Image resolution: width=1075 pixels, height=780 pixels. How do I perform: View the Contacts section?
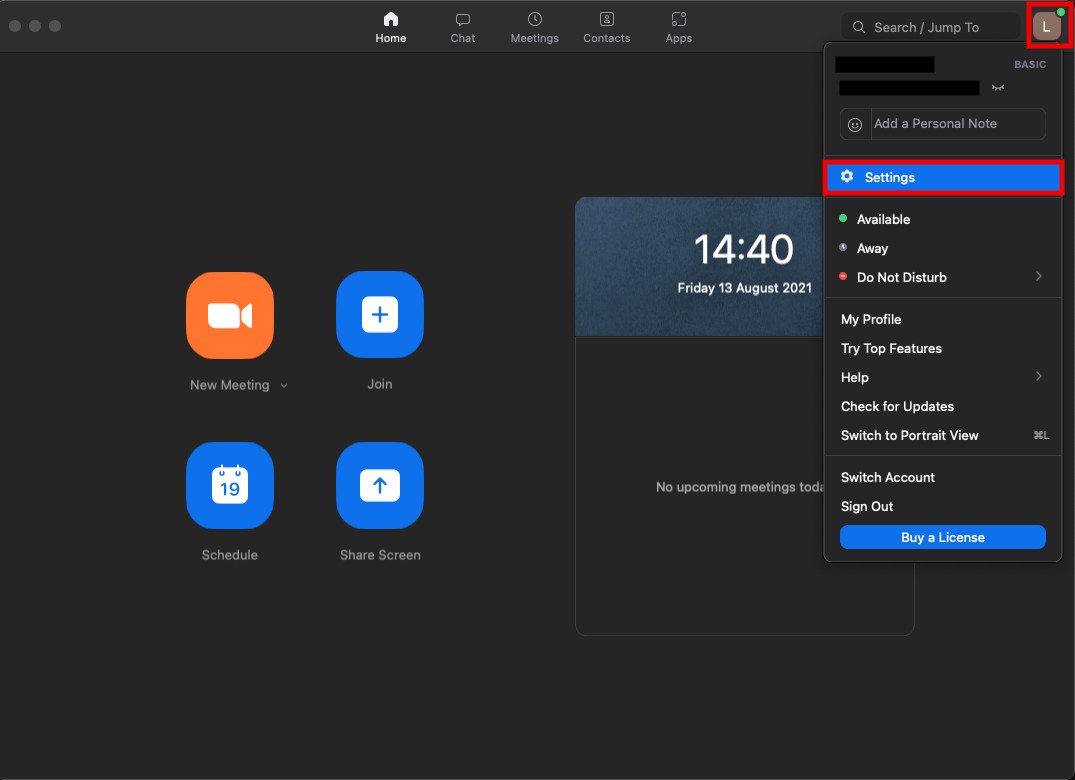606,26
